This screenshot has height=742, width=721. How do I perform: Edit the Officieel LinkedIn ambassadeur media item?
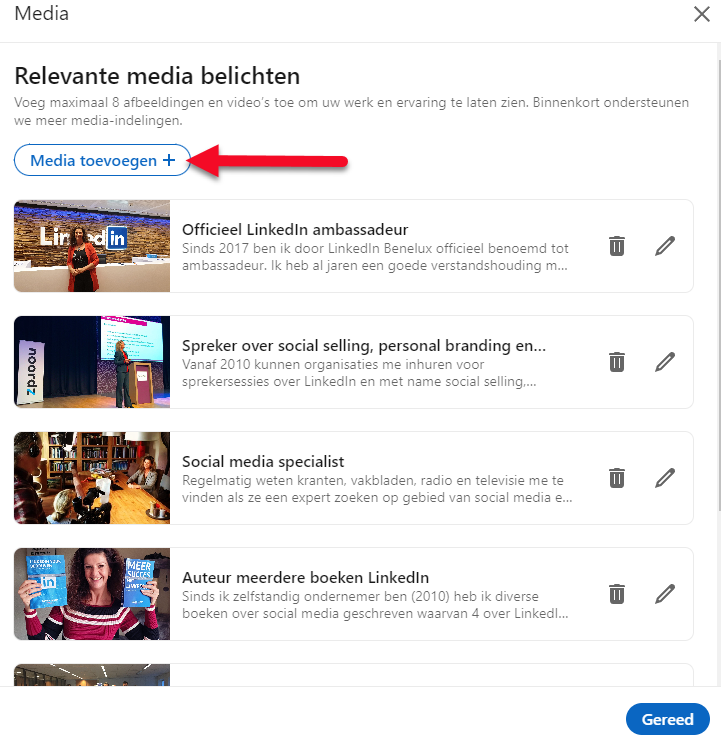coord(665,246)
